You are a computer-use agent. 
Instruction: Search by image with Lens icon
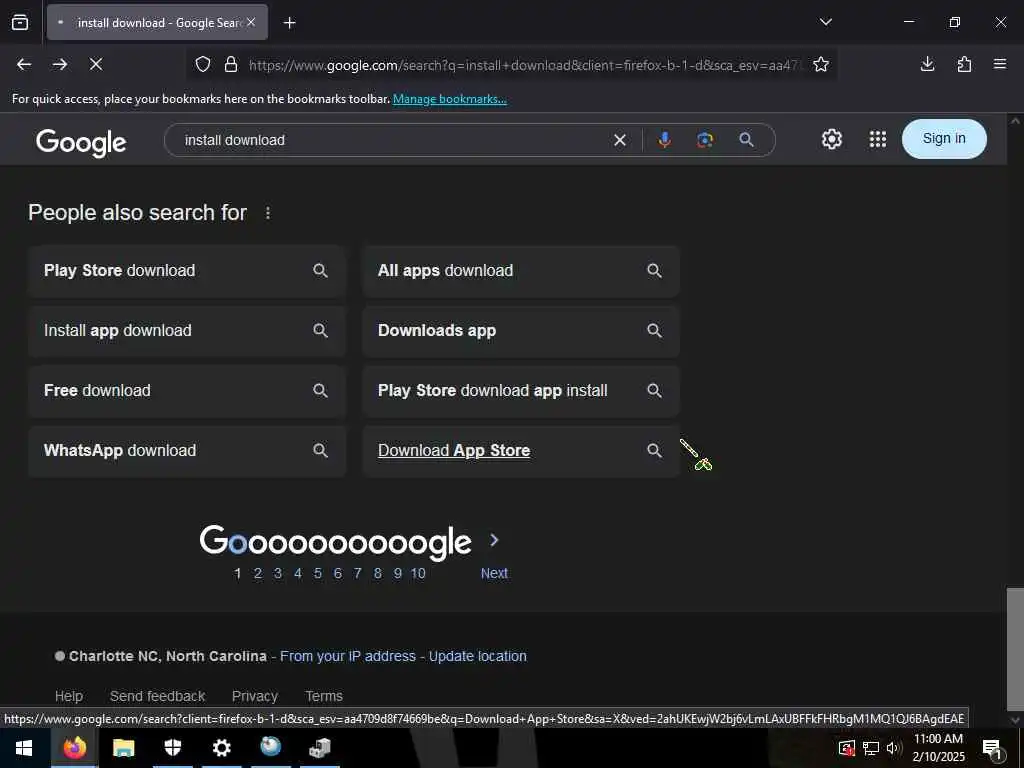(705, 140)
